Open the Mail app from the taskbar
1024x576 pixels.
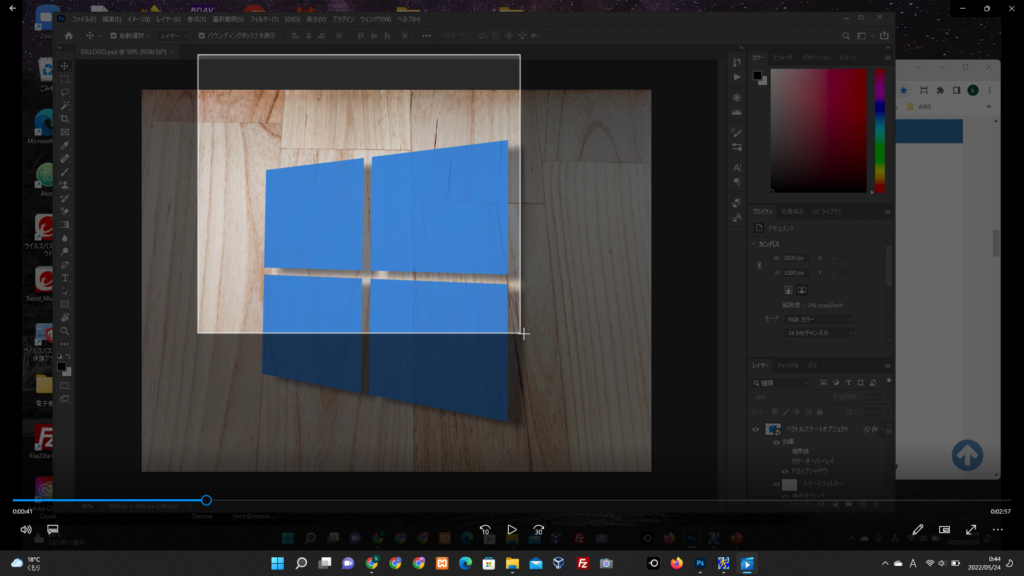coord(536,563)
